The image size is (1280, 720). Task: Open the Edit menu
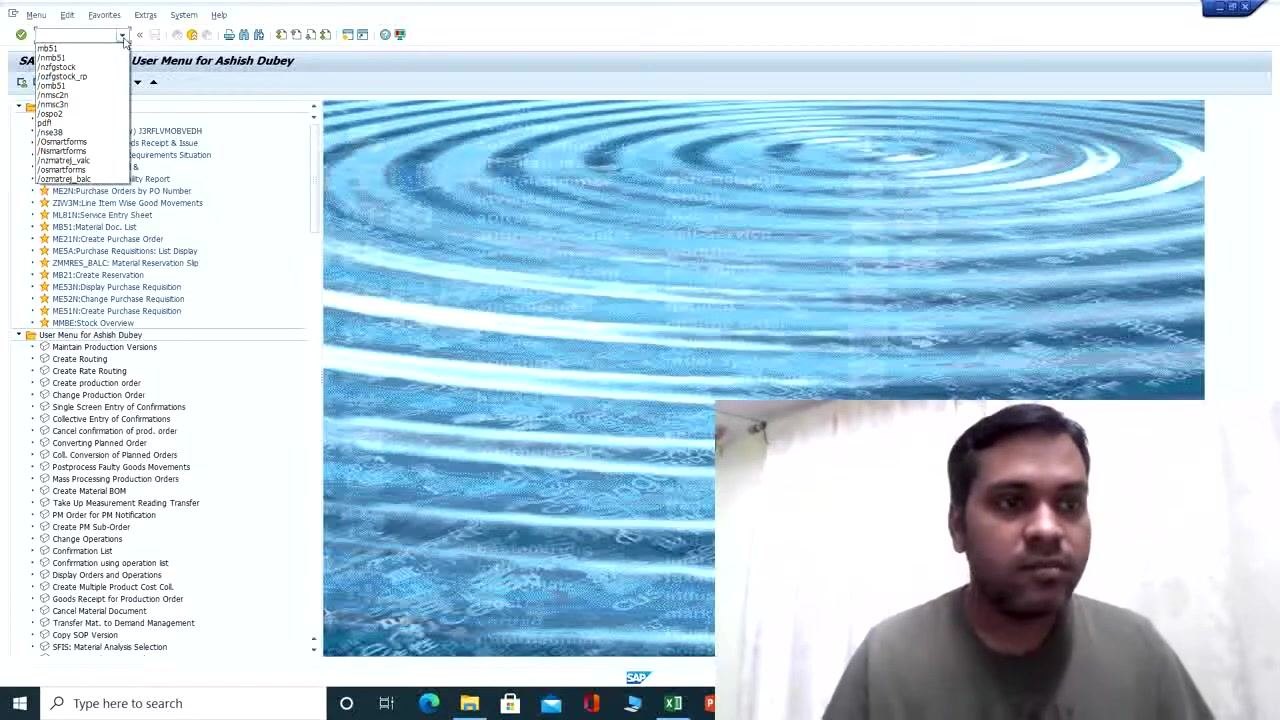[67, 15]
